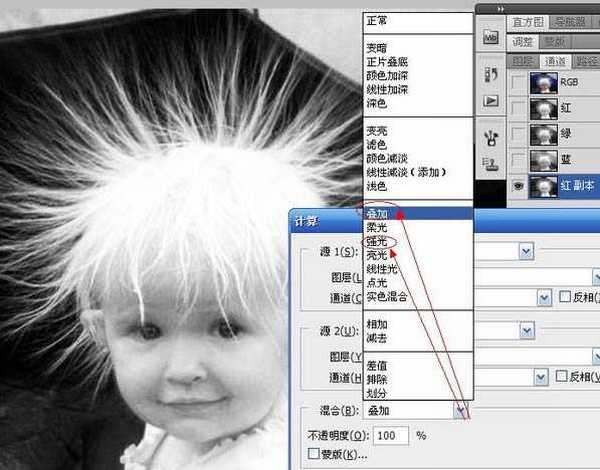Expand the Source 2 channel dropdown

click(x=543, y=376)
